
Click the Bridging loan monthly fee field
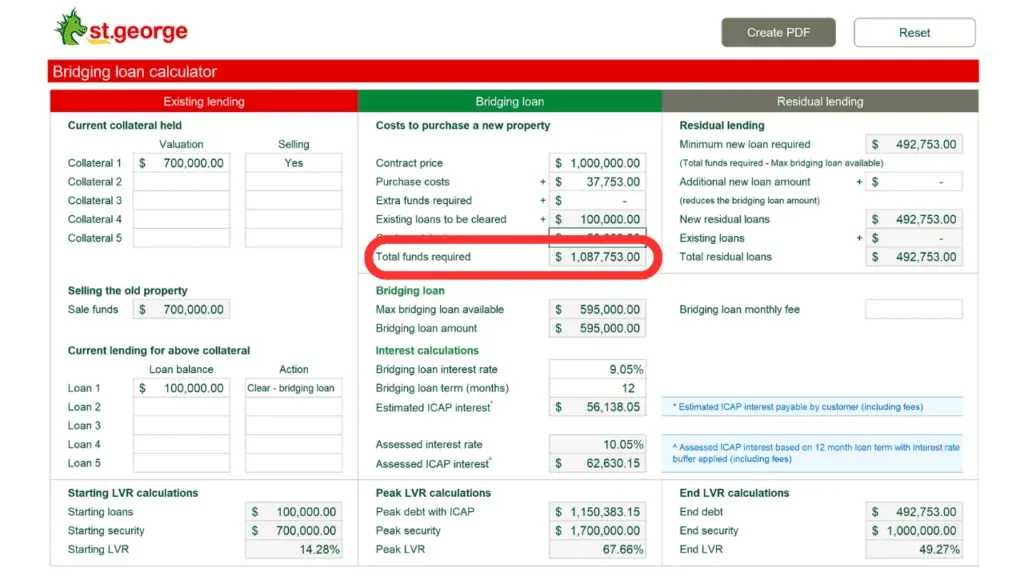914,310
